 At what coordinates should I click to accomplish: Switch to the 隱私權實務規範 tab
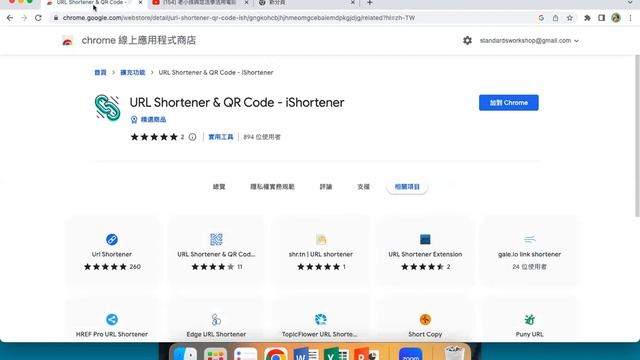(272, 187)
